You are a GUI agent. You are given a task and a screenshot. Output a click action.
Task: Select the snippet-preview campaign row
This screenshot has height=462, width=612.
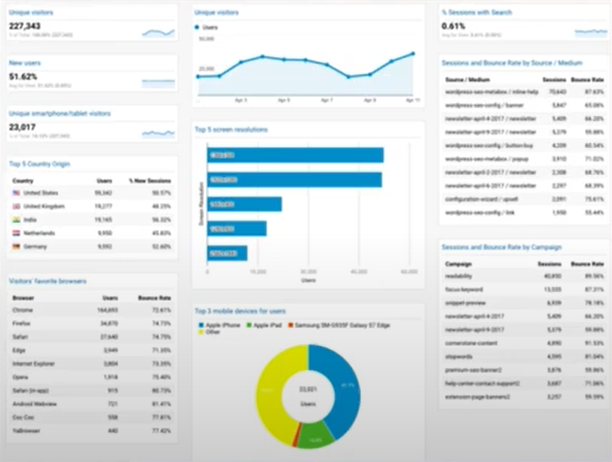[x=524, y=303]
